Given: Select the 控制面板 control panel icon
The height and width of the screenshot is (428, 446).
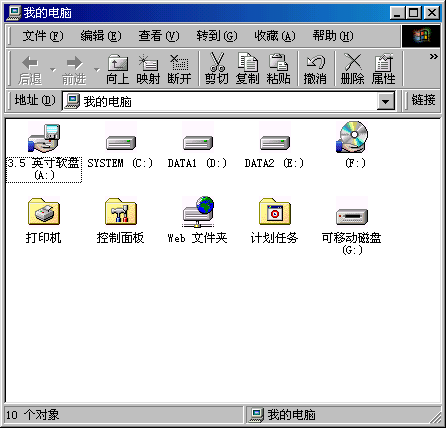Looking at the screenshot, I should [121, 211].
